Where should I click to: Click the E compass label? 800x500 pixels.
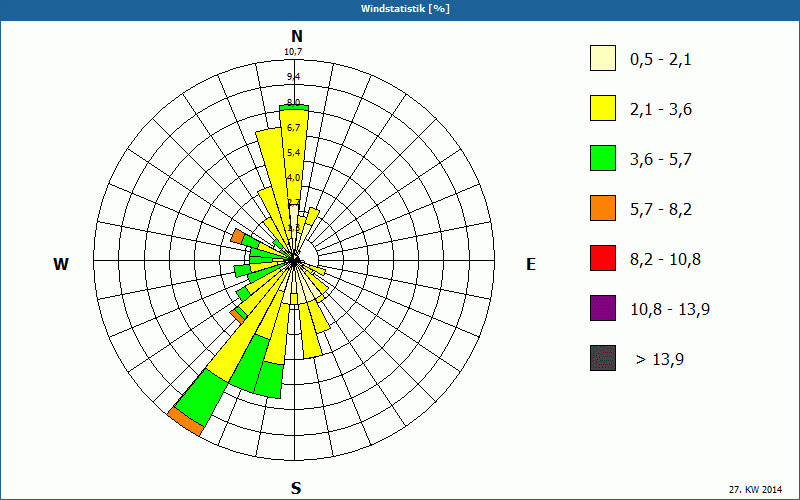(x=531, y=264)
